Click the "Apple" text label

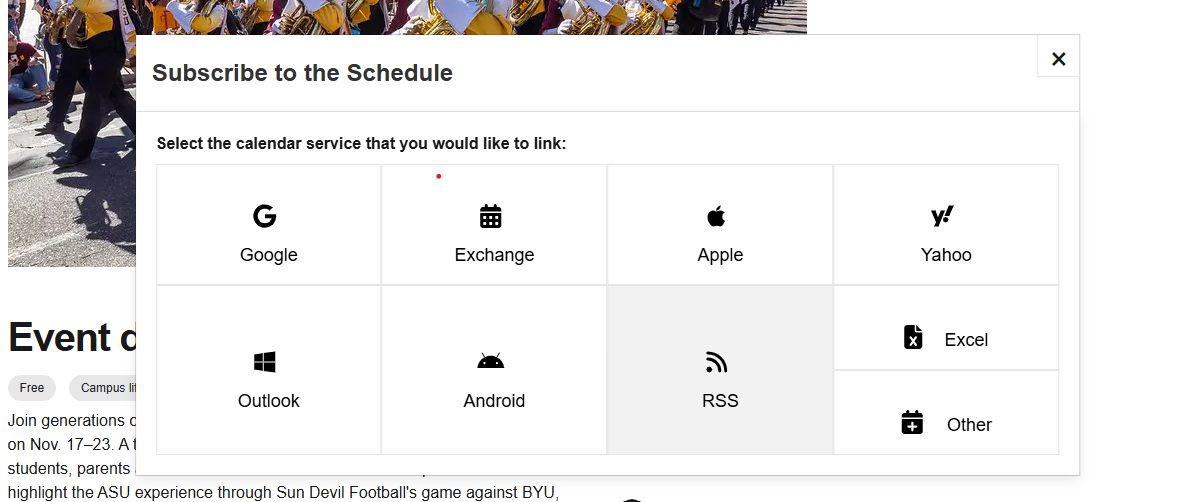pos(720,255)
